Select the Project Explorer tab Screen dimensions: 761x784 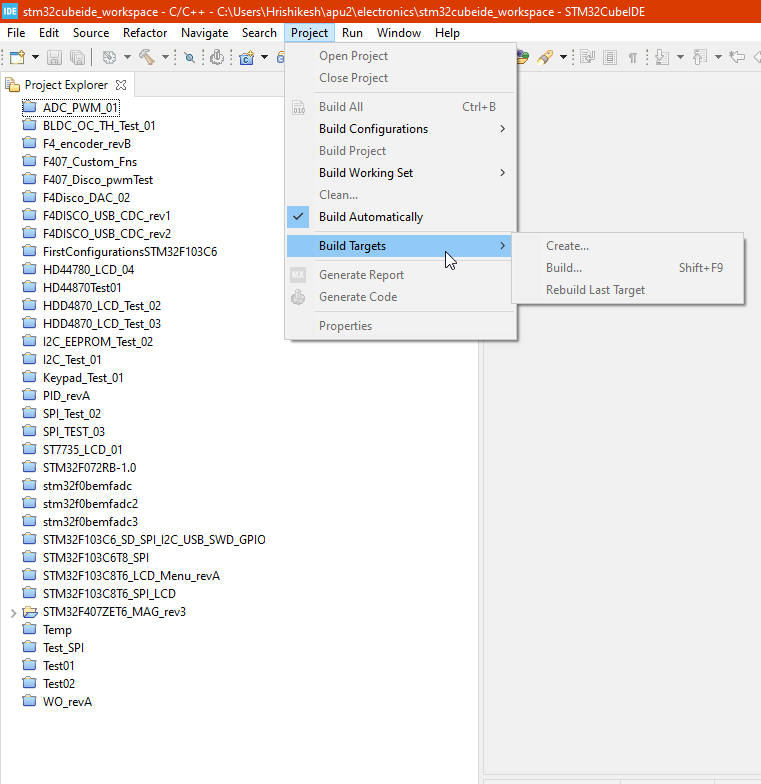[66, 85]
